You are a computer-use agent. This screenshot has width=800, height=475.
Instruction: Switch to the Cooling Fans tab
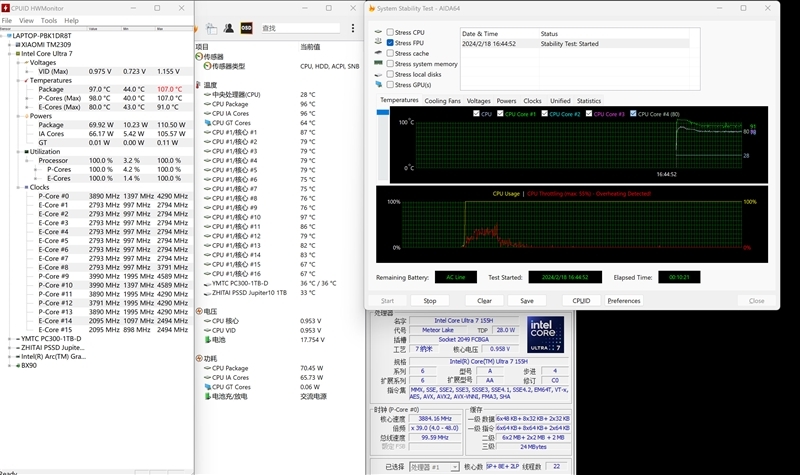pos(443,101)
